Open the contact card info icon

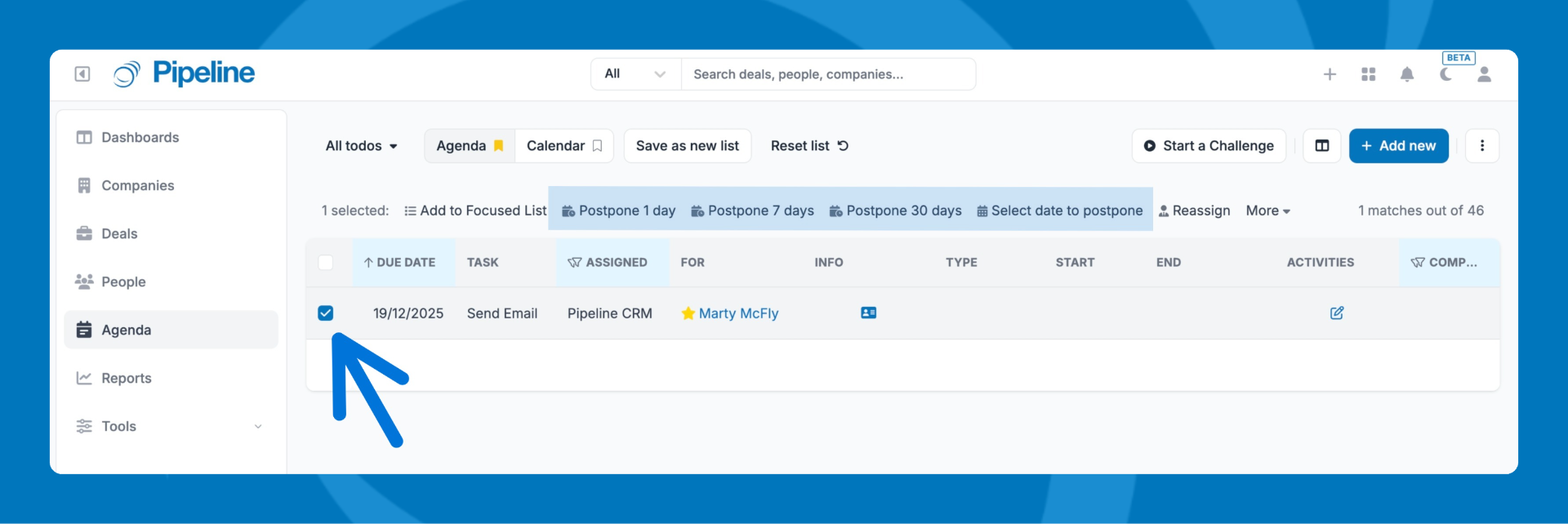[x=868, y=313]
